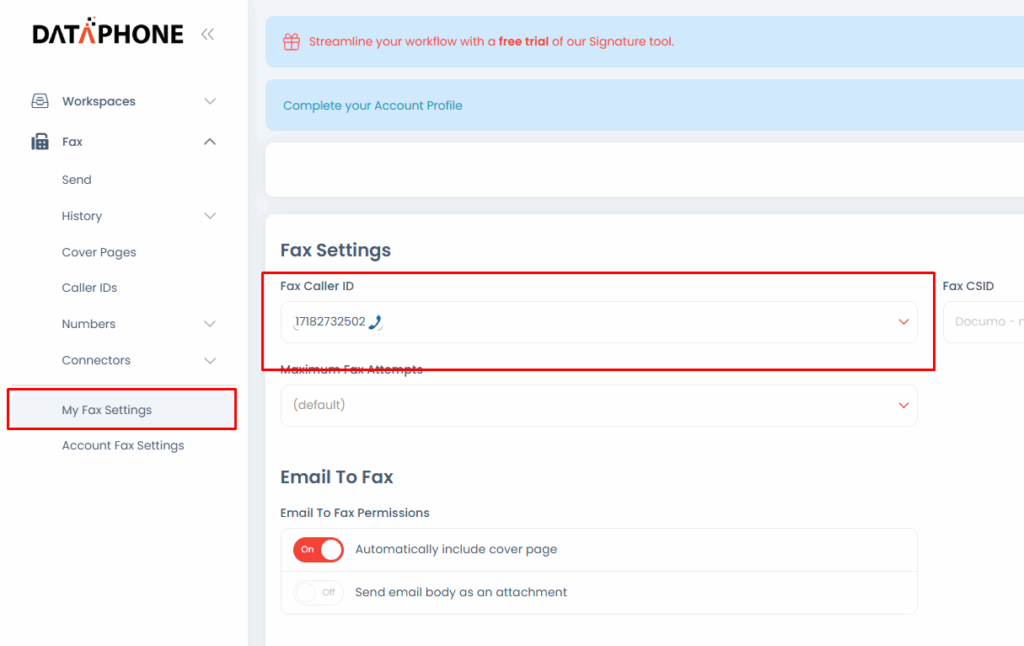Expand the Workspaces menu chevron
This screenshot has height=646, width=1024.
[x=210, y=101]
